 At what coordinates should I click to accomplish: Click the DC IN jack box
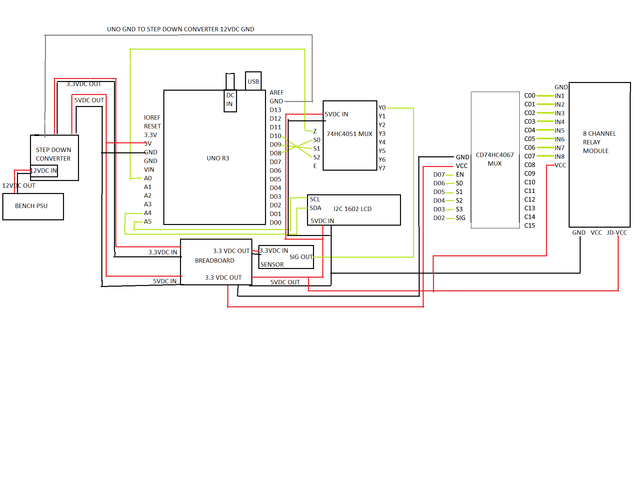pyautogui.click(x=230, y=100)
